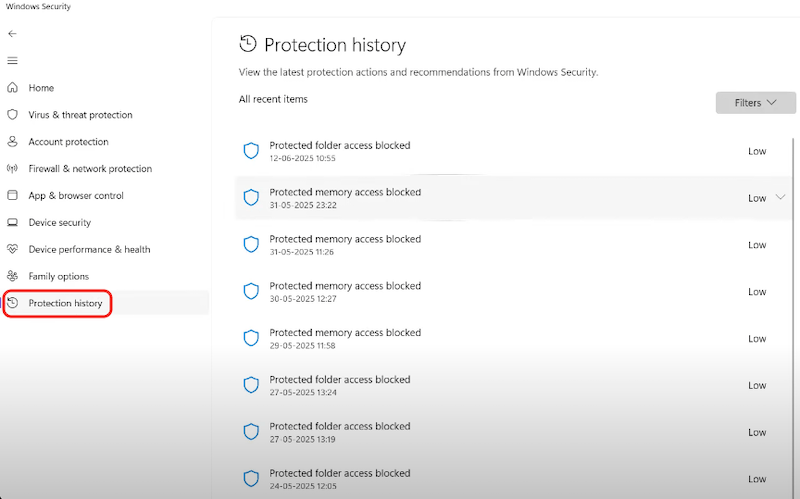The height and width of the screenshot is (499, 800).
Task: Open the 30-05-2025 12:27 memory access entry
Action: tap(345, 291)
